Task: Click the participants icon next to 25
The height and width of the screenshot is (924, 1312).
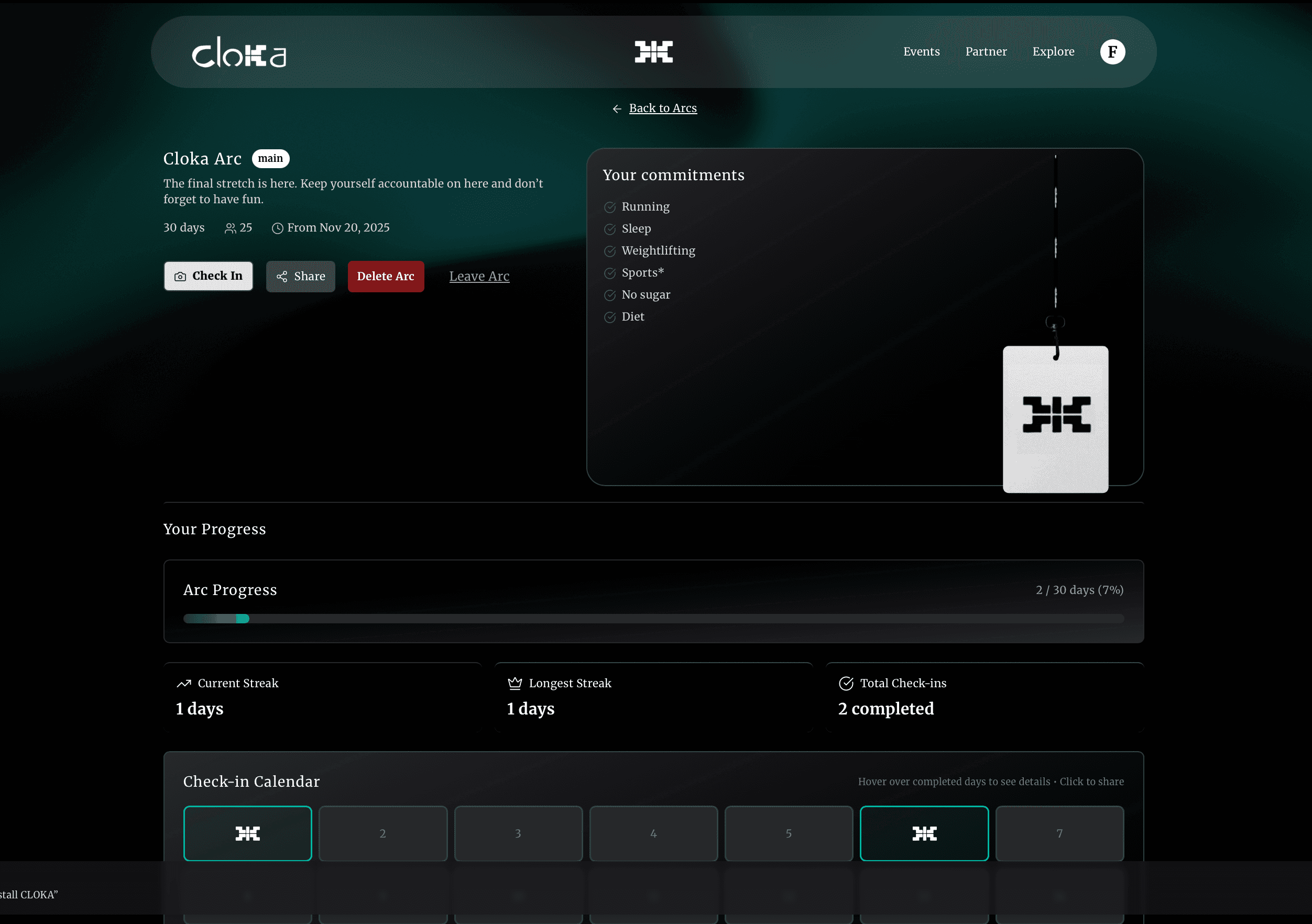Action: pyautogui.click(x=231, y=227)
